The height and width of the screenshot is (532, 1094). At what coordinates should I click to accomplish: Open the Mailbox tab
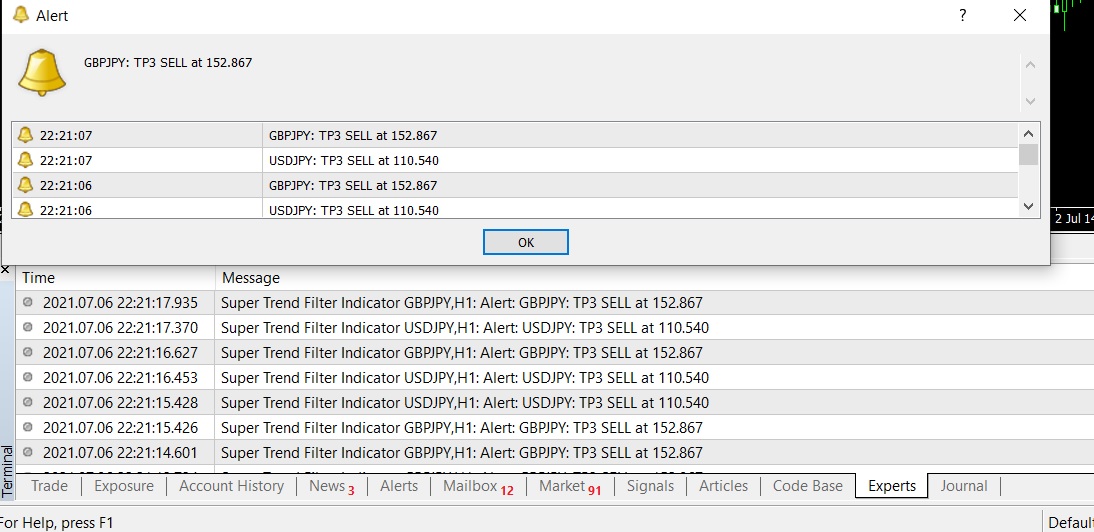point(477,486)
